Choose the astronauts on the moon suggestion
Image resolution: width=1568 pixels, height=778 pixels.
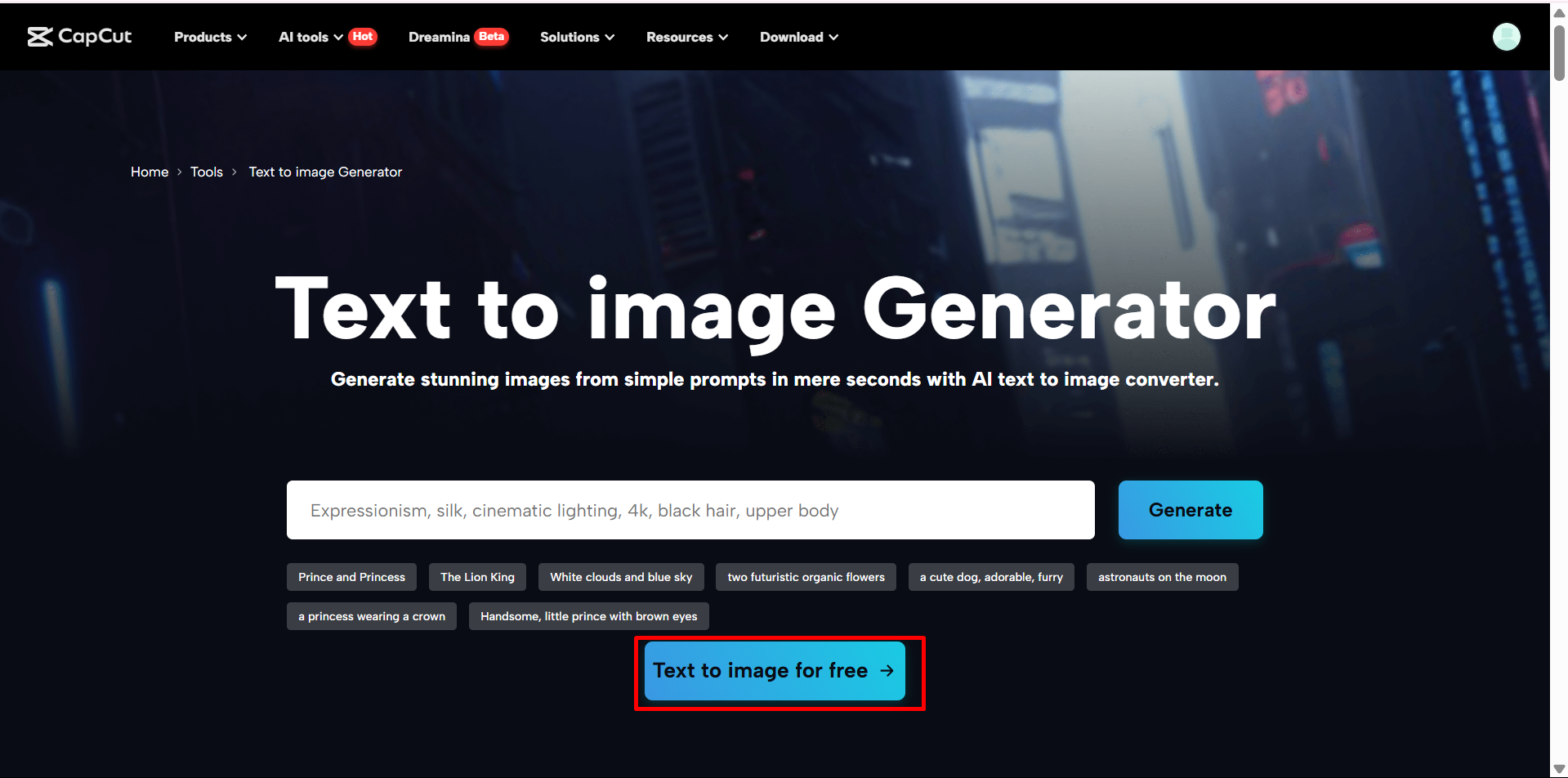tap(1162, 576)
